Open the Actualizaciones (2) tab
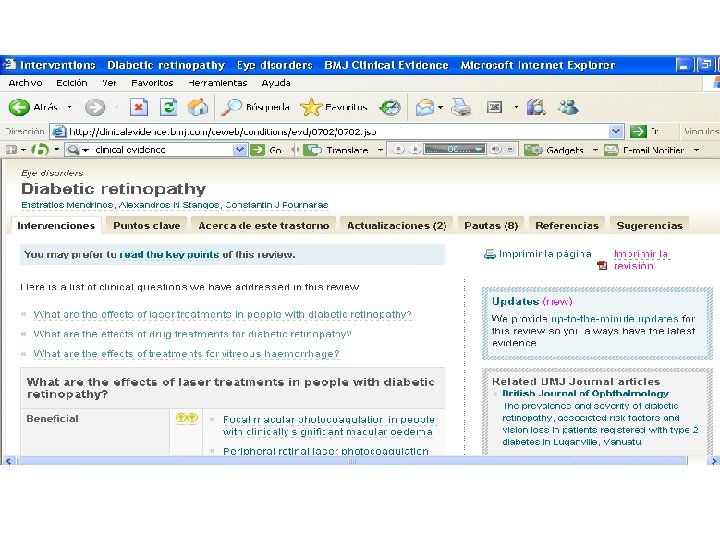The height and width of the screenshot is (540, 720). 396,225
